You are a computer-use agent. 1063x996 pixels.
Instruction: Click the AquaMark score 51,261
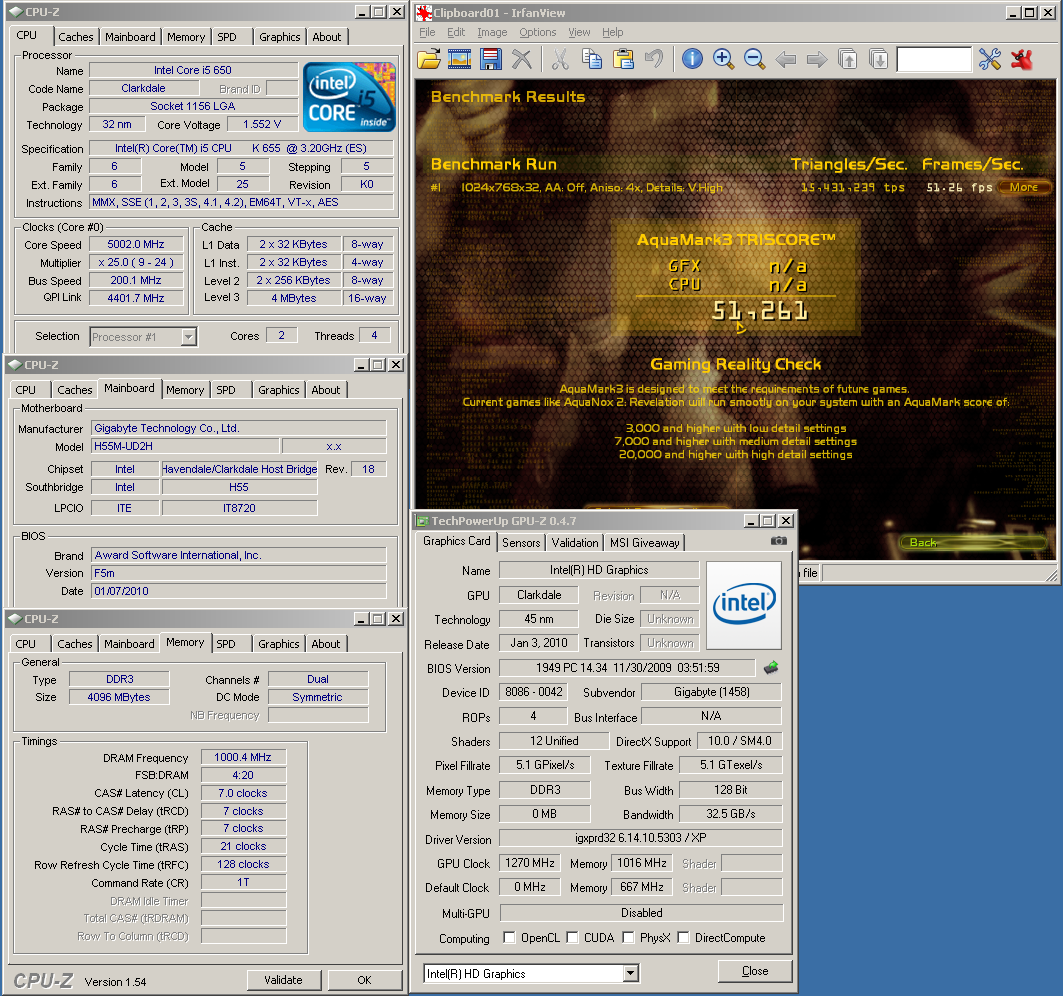[760, 311]
